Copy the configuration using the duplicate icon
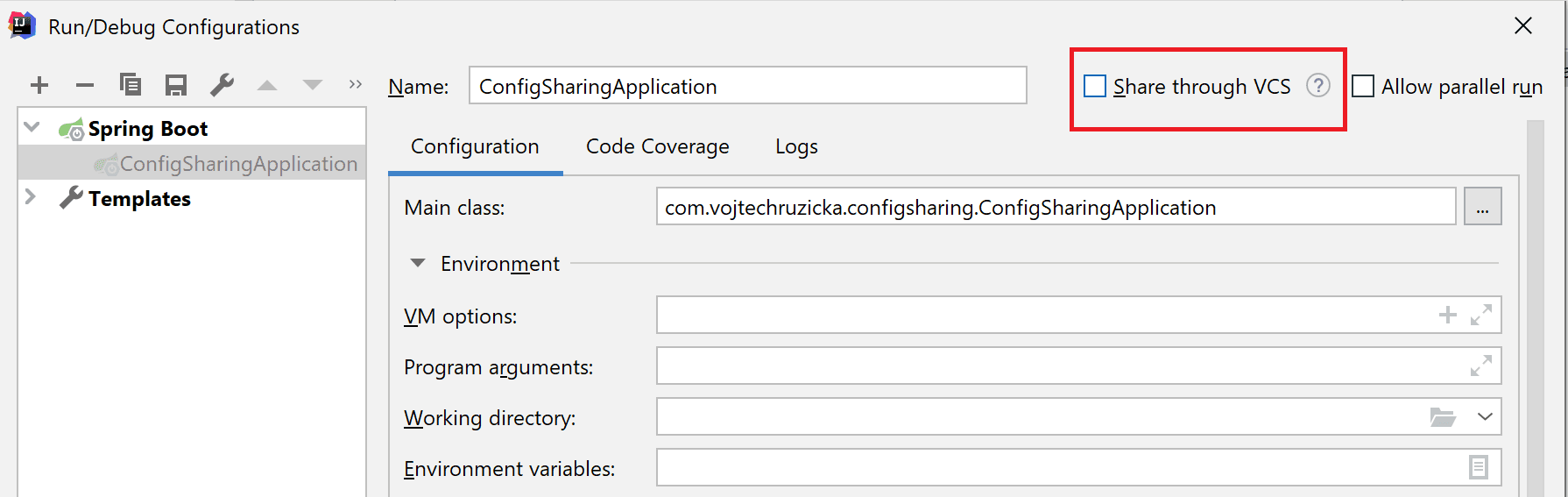 131,85
